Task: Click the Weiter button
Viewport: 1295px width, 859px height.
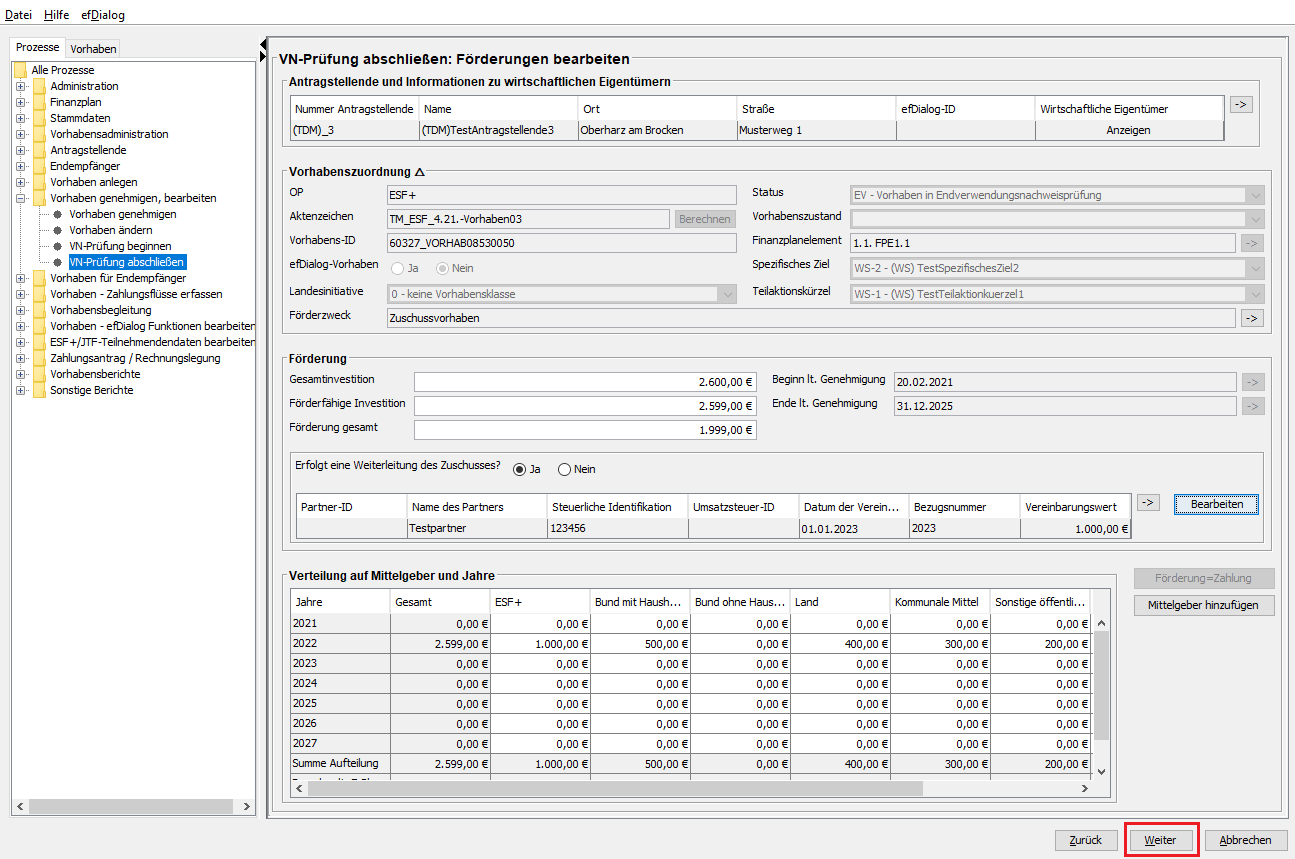Action: coord(1160,840)
